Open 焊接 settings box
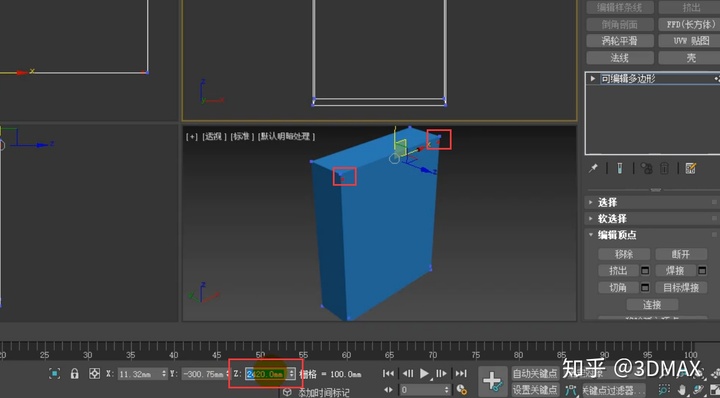The height and width of the screenshot is (398, 720). 702,271
